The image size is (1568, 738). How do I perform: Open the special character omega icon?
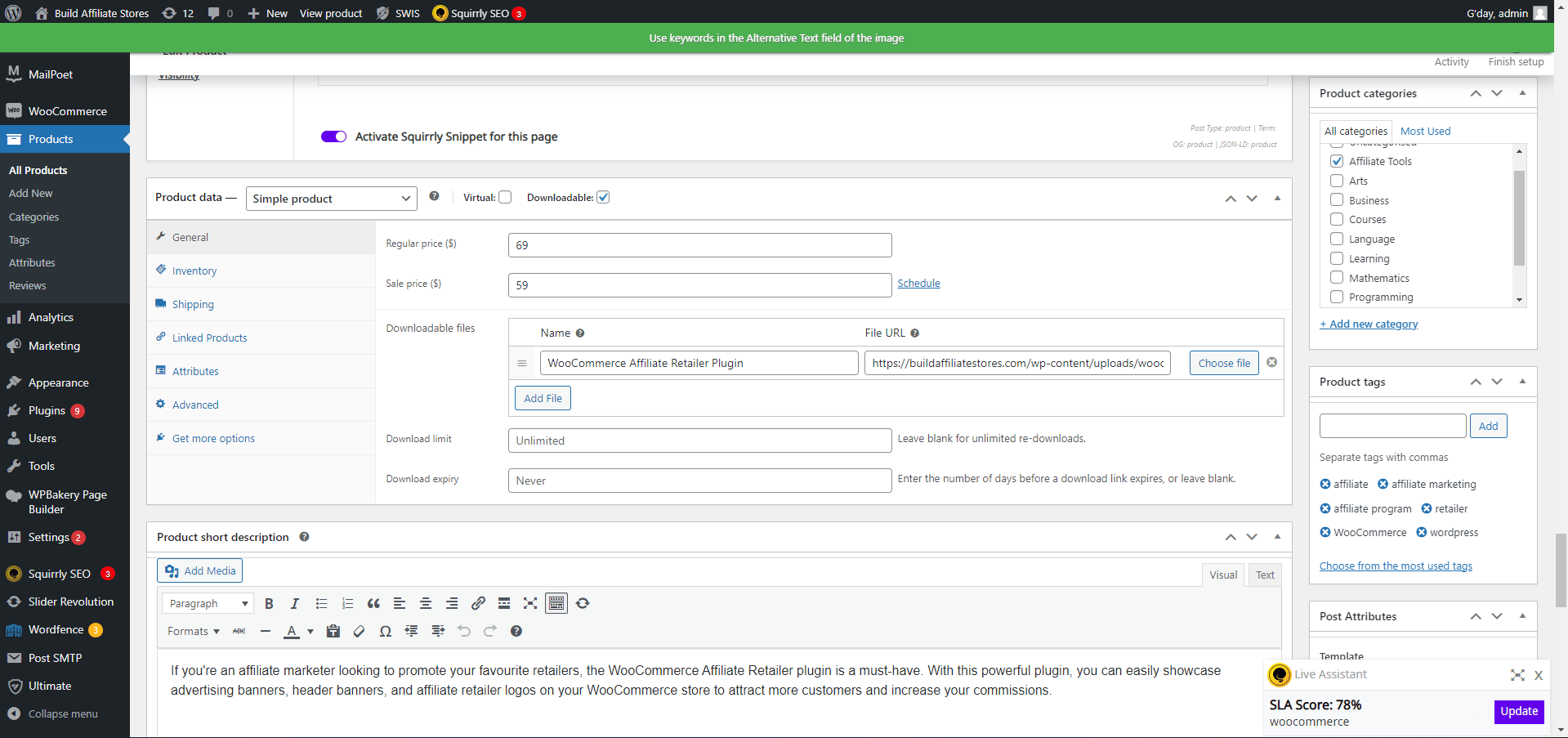(x=385, y=632)
